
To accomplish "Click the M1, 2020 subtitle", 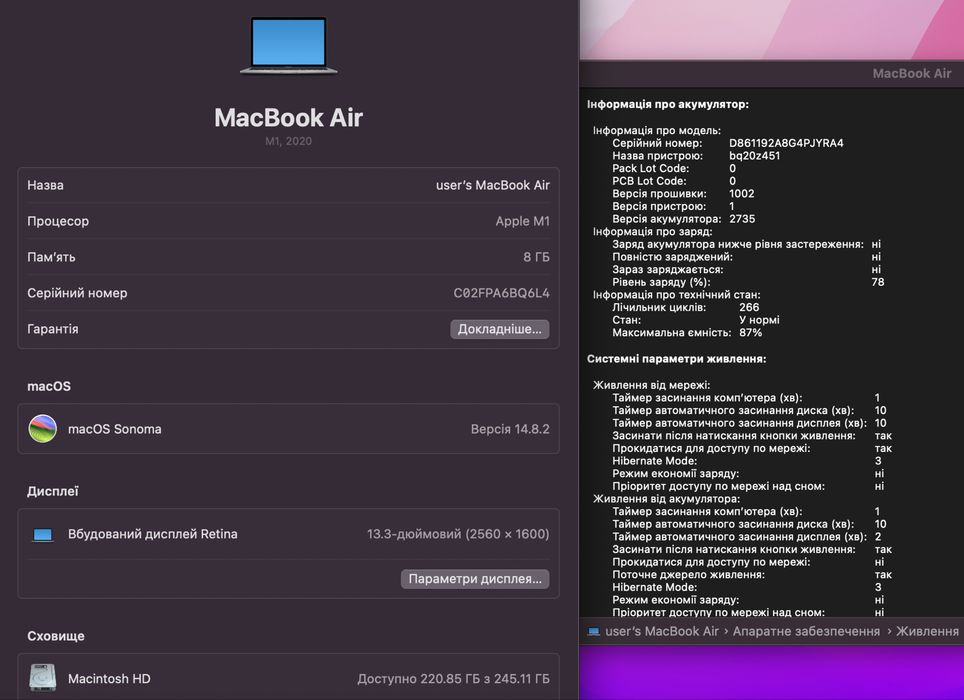I will pos(288,141).
